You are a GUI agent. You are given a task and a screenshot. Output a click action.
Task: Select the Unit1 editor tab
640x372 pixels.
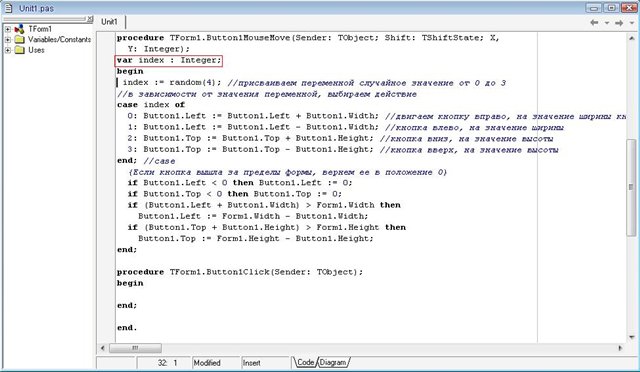[x=109, y=22]
